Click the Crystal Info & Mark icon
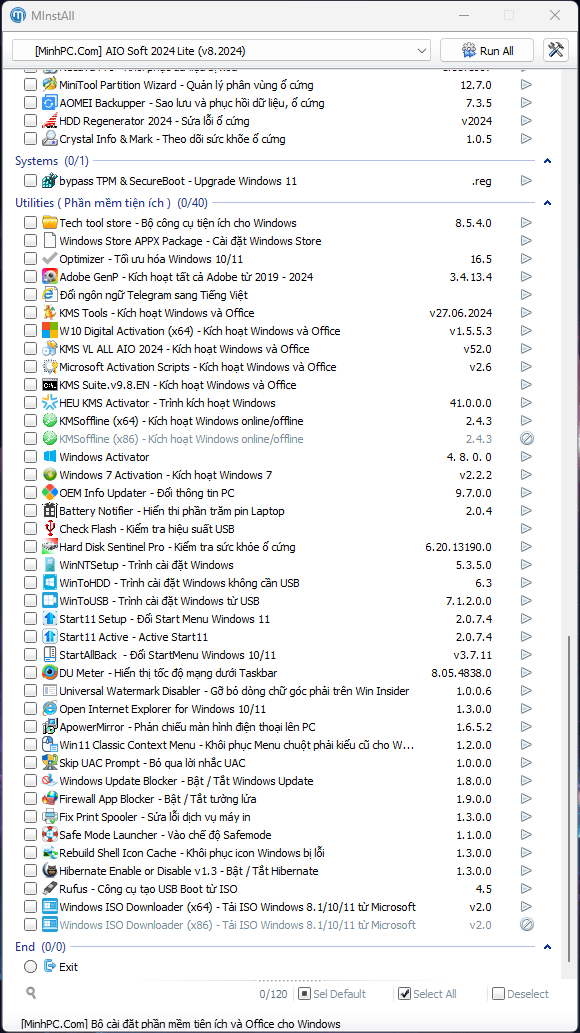This screenshot has width=580, height=1033. pos(49,139)
